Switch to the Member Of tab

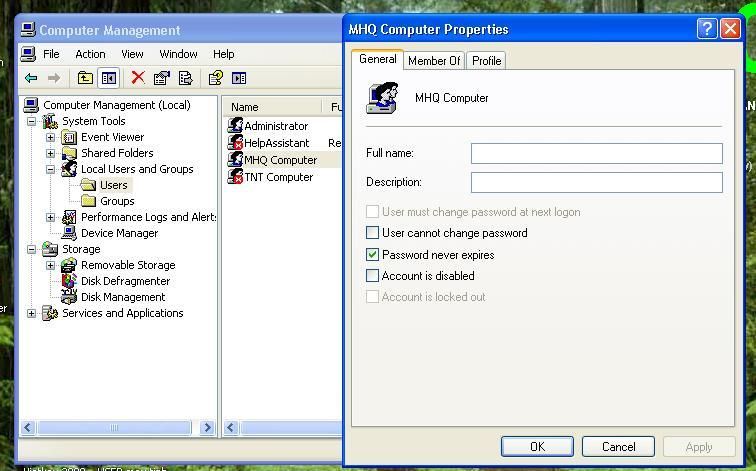[434, 61]
